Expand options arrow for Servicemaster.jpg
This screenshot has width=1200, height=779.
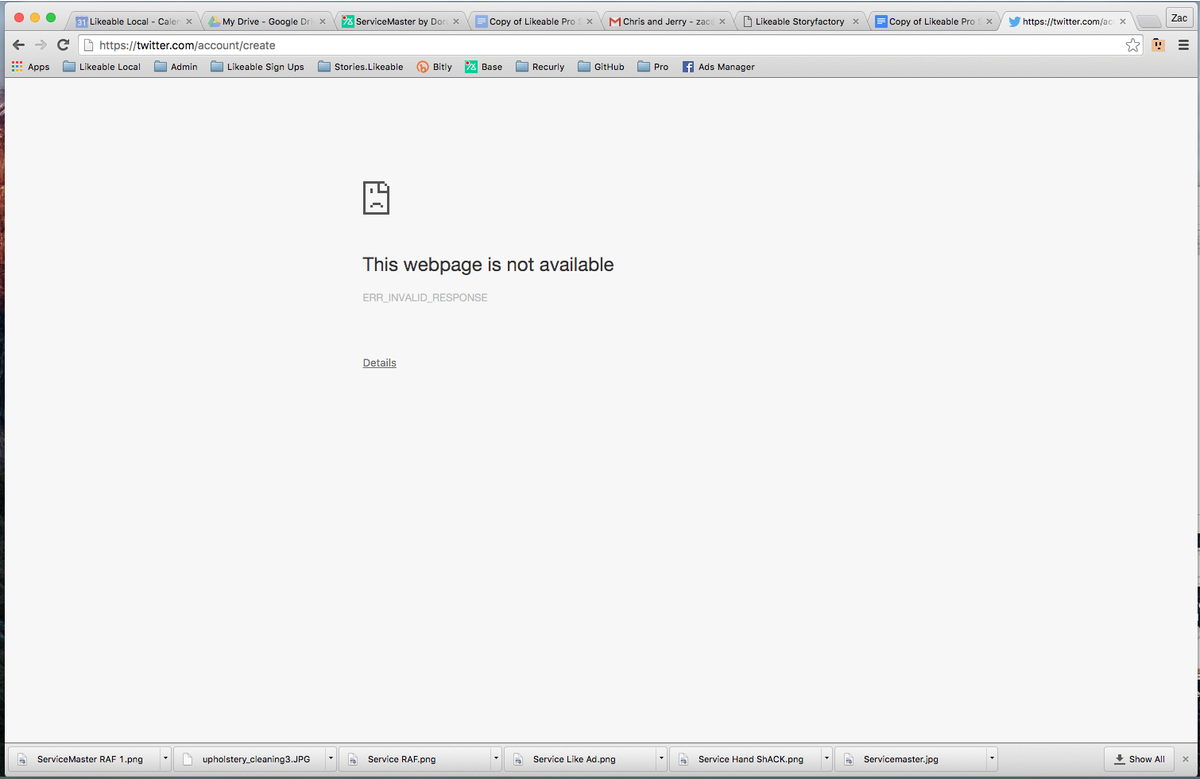click(992, 759)
